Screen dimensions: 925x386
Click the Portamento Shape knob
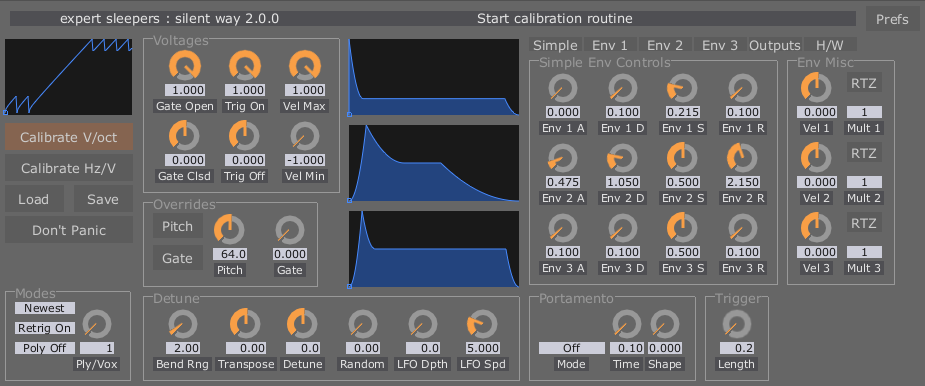(665, 324)
